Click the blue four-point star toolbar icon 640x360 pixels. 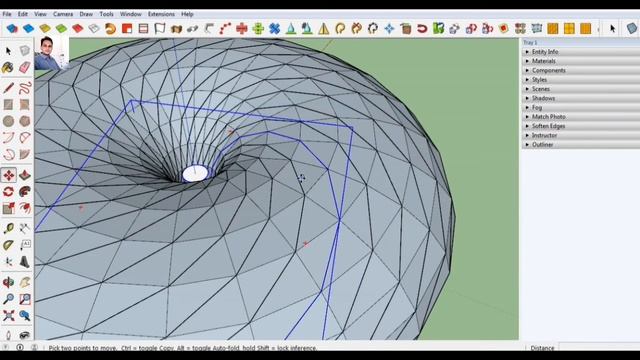(x=389, y=29)
